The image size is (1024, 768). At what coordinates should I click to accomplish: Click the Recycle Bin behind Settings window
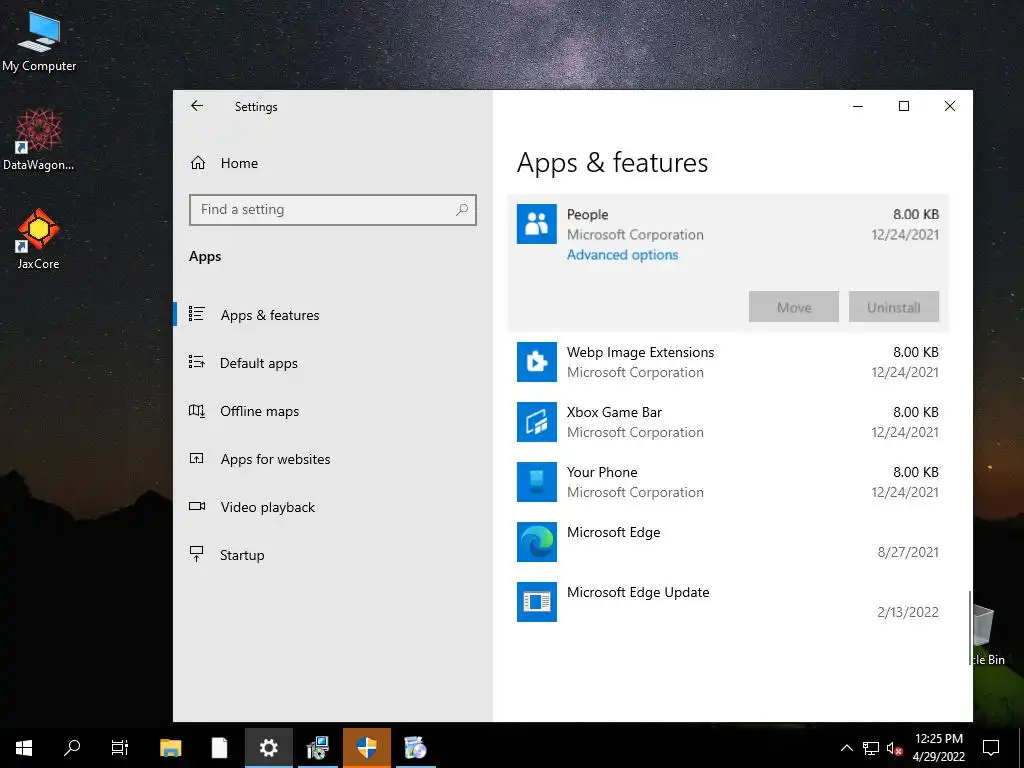987,635
